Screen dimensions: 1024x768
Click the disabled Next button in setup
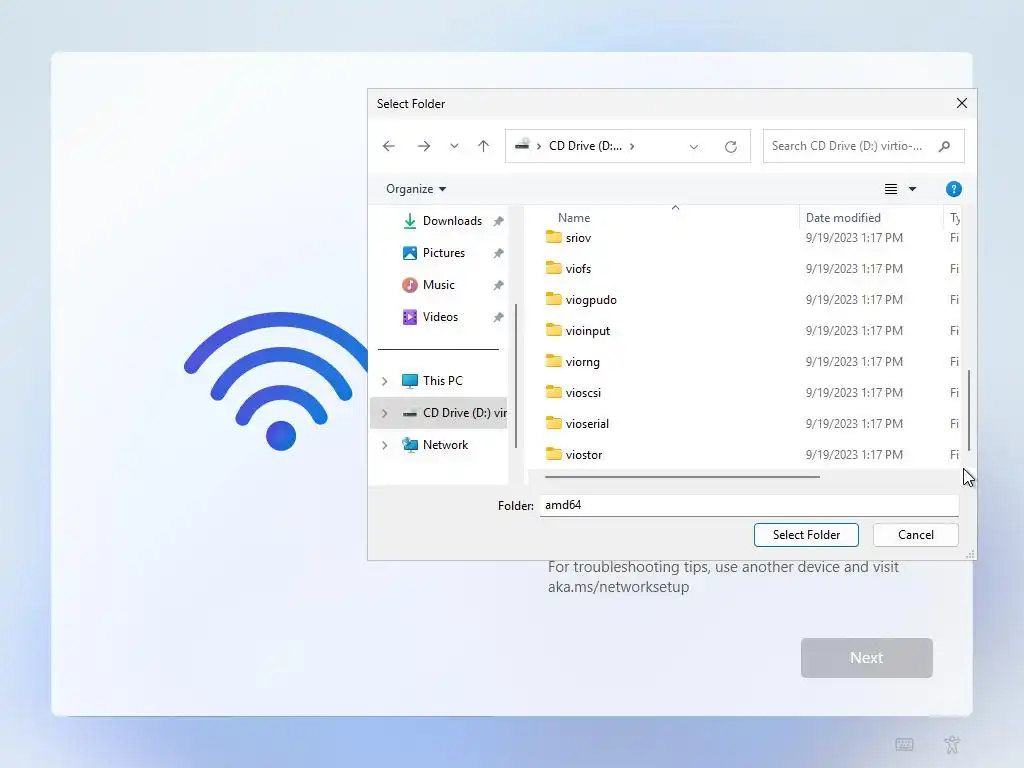click(867, 658)
